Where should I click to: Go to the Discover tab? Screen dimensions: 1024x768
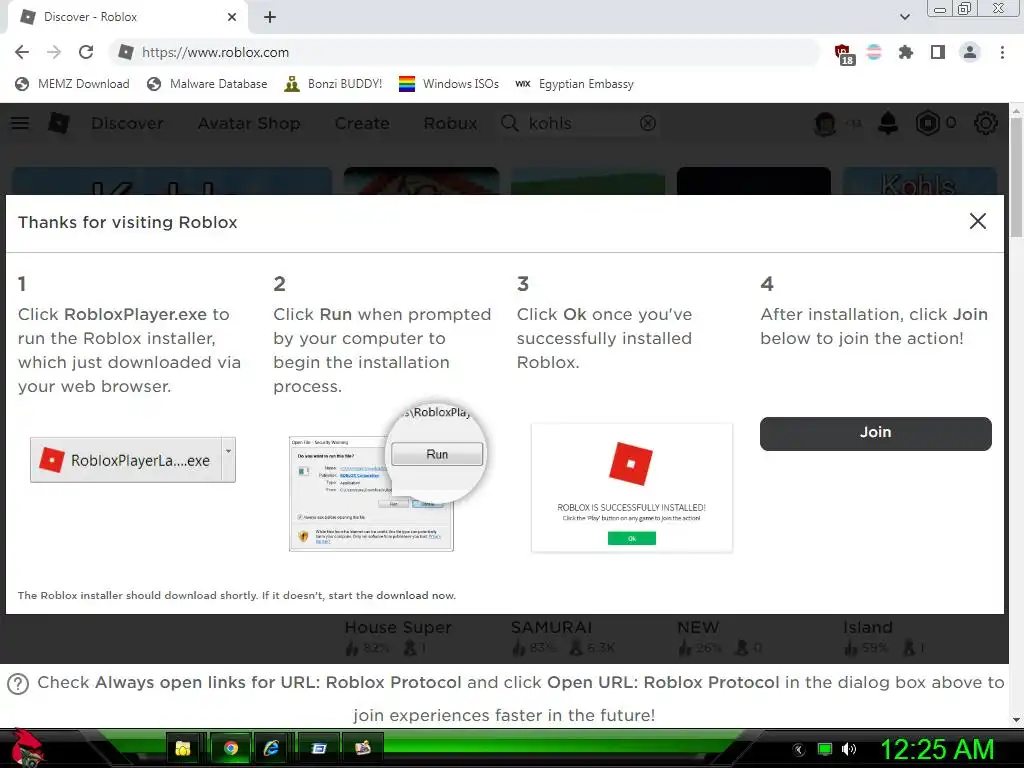(127, 123)
